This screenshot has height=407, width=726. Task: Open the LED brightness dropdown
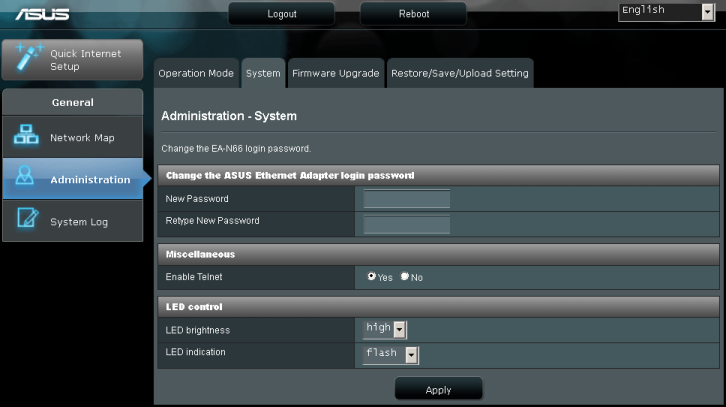[384, 329]
